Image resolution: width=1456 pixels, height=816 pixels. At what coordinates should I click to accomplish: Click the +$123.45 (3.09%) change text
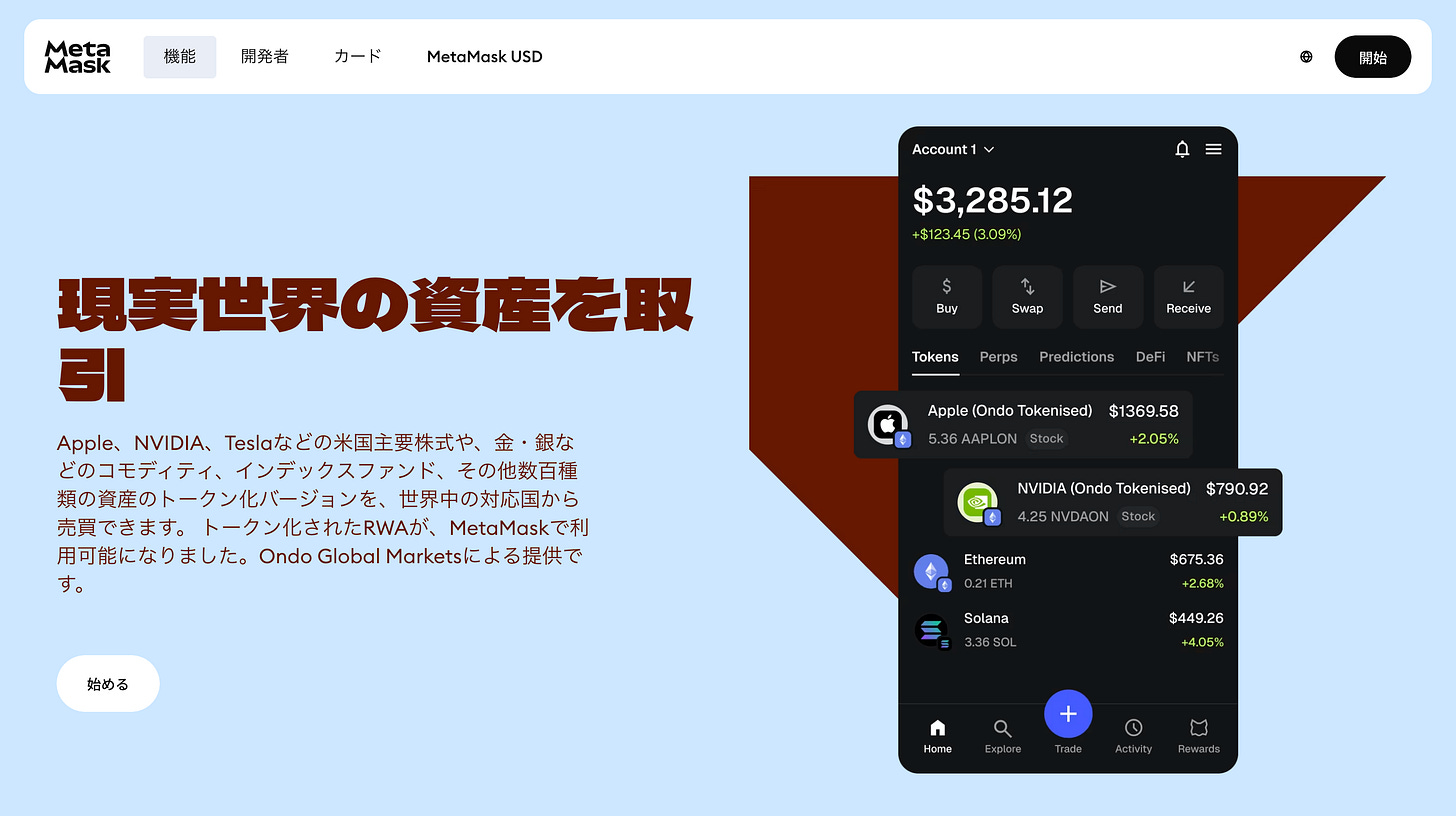point(966,234)
